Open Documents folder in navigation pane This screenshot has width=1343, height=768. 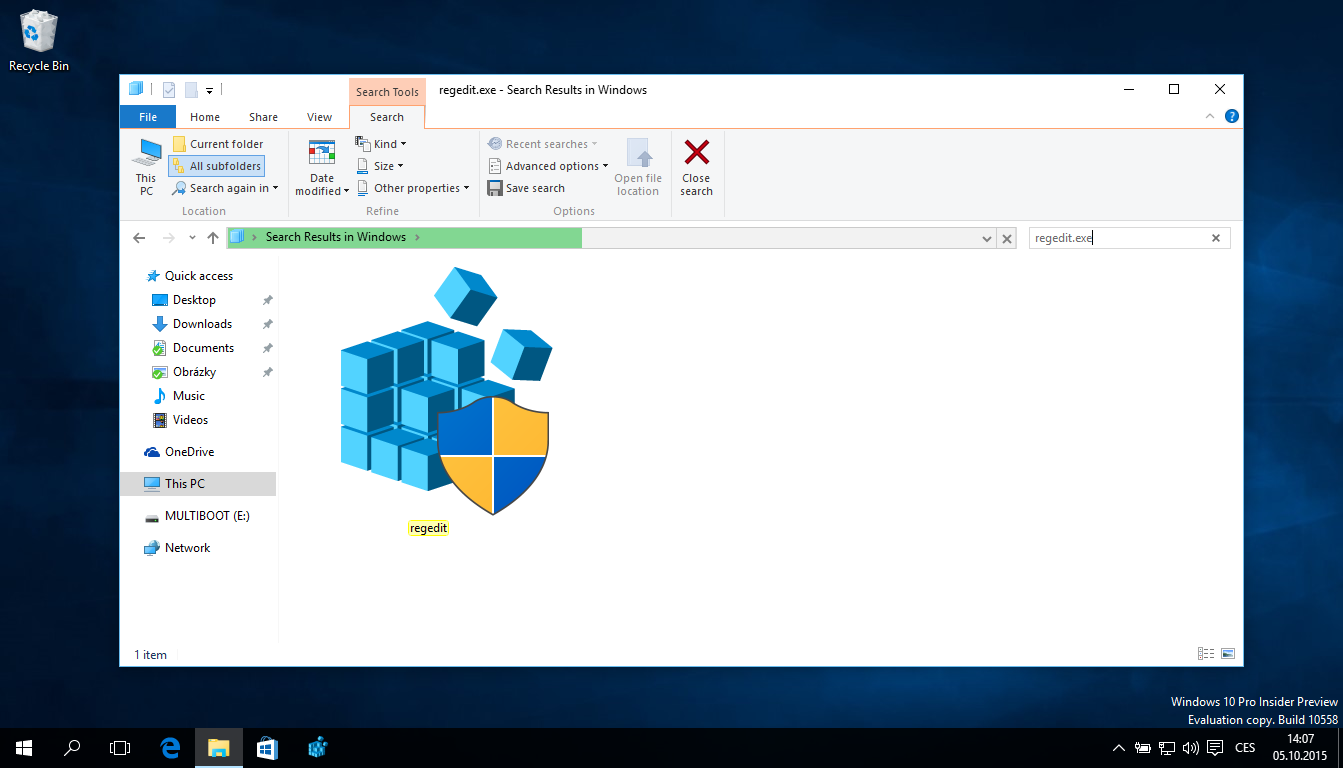pyautogui.click(x=203, y=348)
